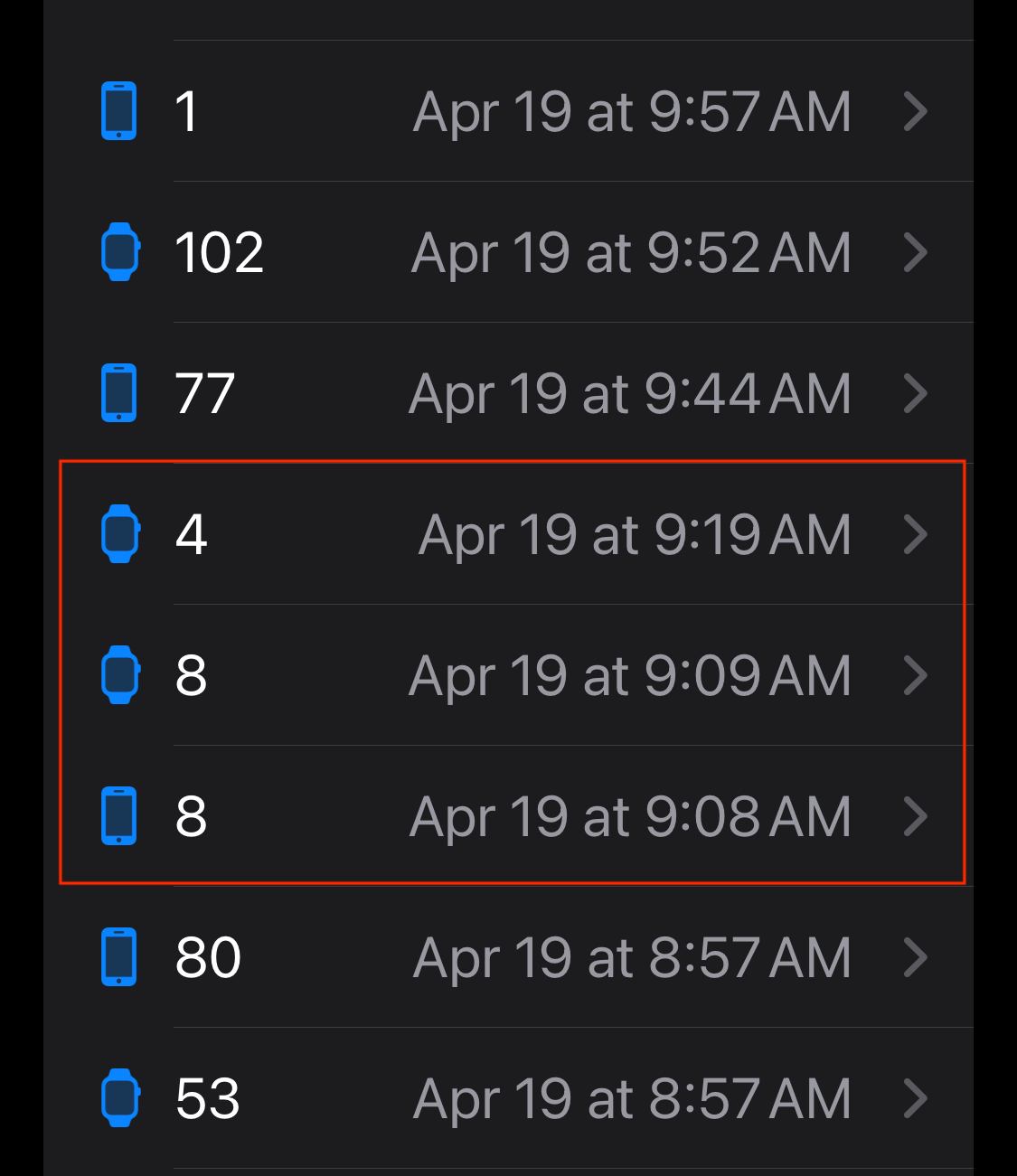
Task: Open the sample with value 77
Action: 205,393
